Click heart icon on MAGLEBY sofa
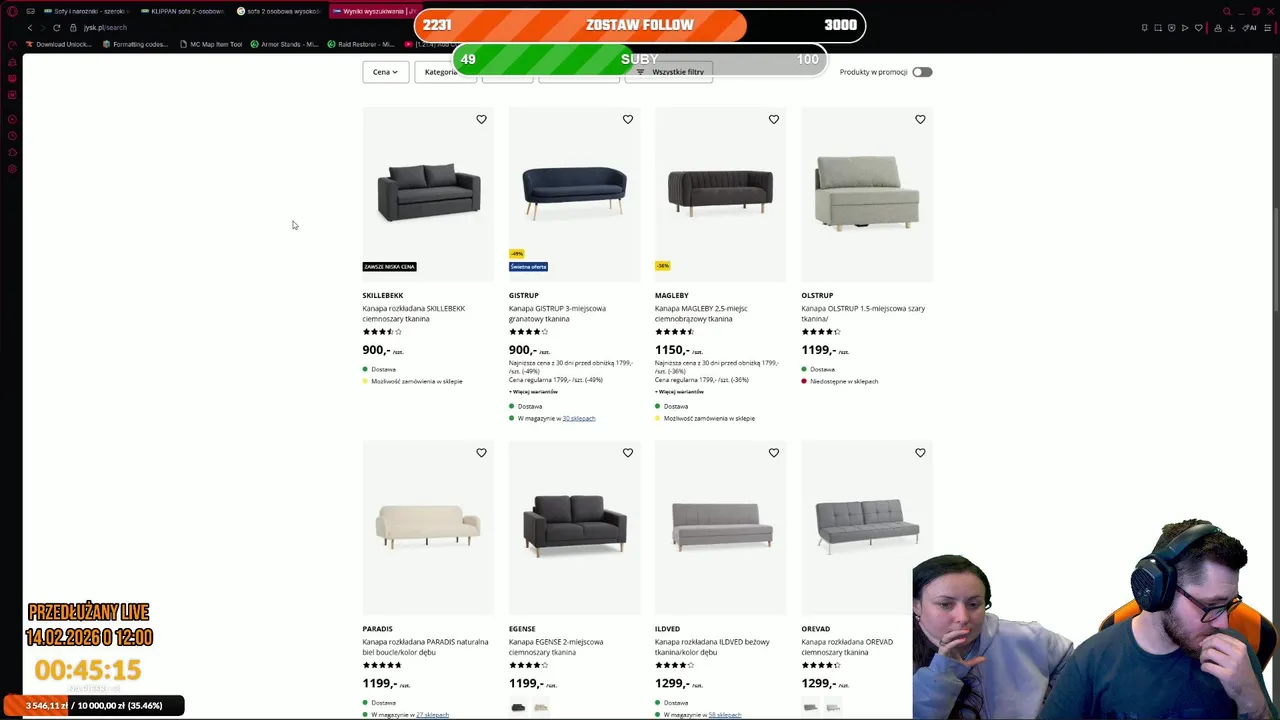This screenshot has height=720, width=1280. tap(774, 119)
